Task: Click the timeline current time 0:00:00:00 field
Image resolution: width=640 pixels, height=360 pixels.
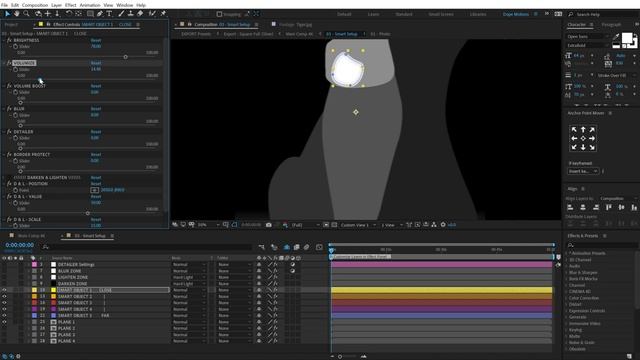Action: [x=20, y=245]
